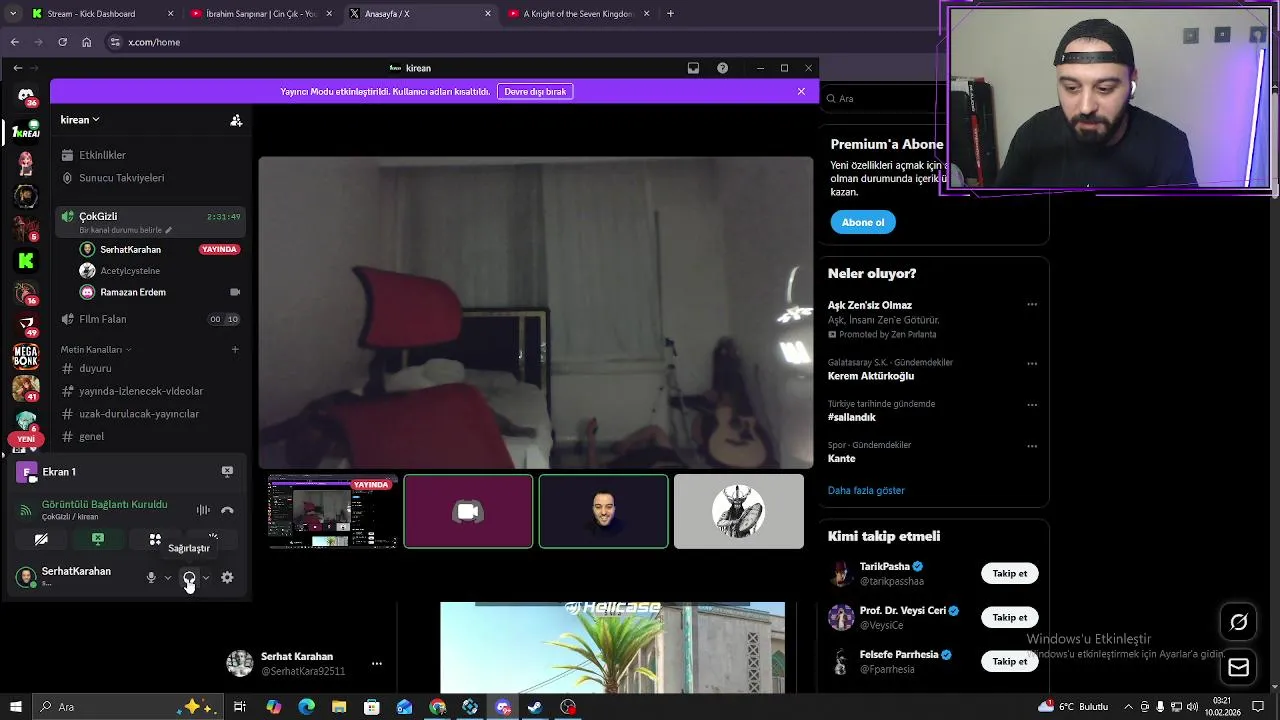Open Kerem Aktürkoğlu trending topic
Image resolution: width=1280 pixels, height=720 pixels.
click(x=871, y=376)
